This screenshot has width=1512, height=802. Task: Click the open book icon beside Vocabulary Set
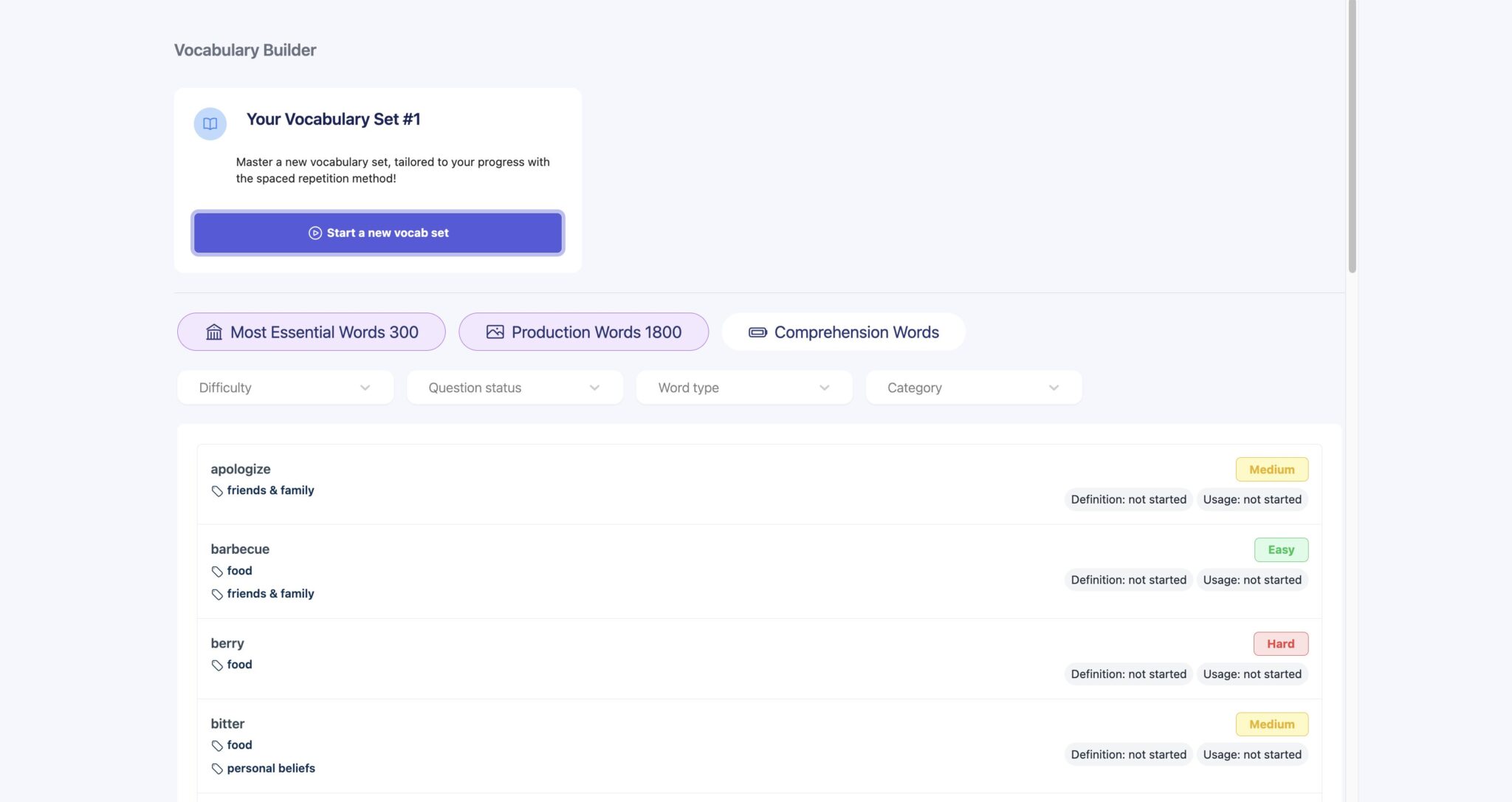pos(210,123)
